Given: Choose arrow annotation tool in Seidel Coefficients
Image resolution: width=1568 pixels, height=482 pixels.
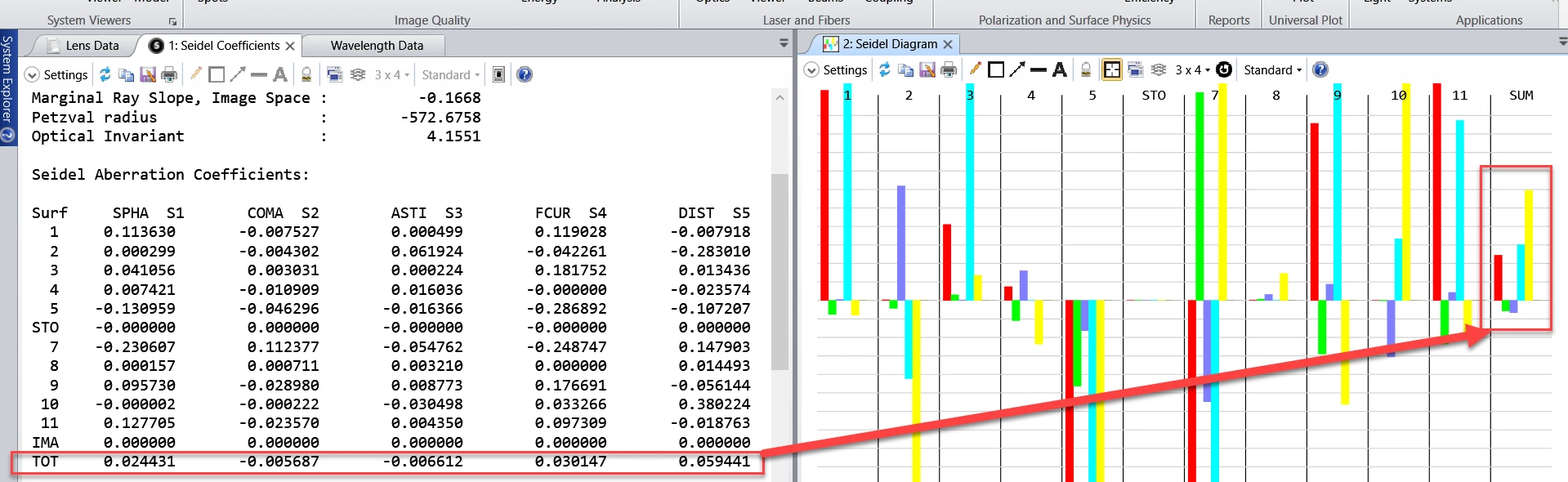Looking at the screenshot, I should (x=238, y=74).
